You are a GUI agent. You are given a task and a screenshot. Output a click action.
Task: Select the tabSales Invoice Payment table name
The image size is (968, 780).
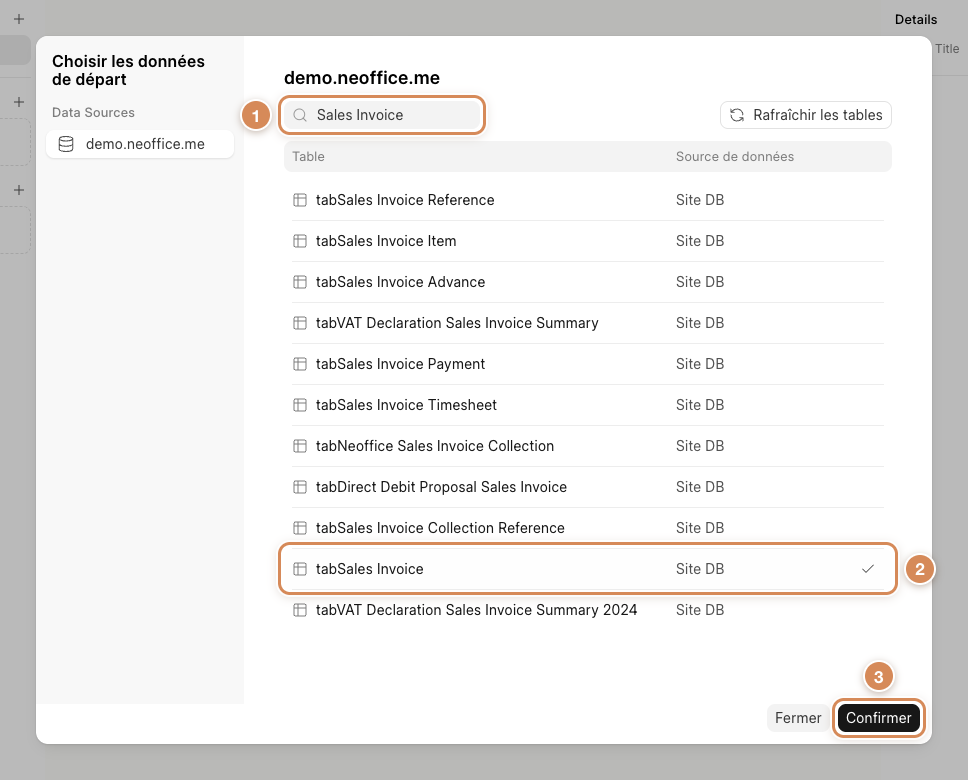(x=400, y=364)
